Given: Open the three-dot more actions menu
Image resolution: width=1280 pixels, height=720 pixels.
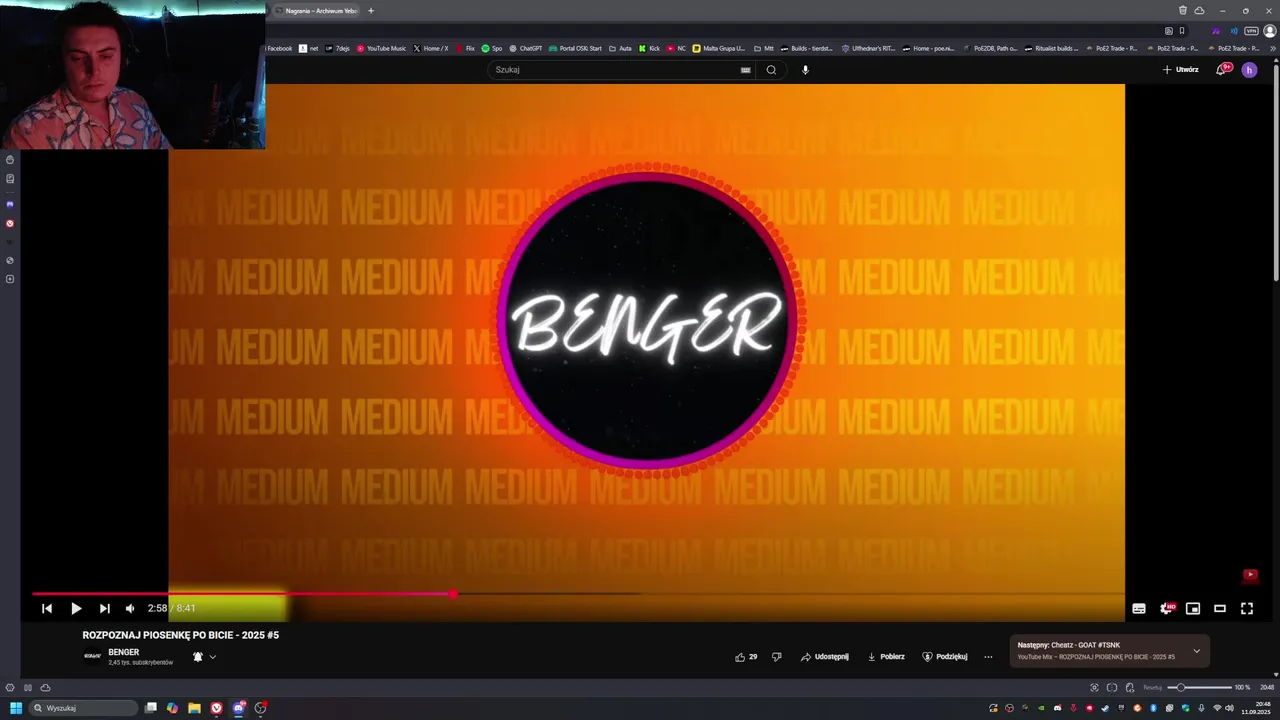Looking at the screenshot, I should tap(988, 657).
